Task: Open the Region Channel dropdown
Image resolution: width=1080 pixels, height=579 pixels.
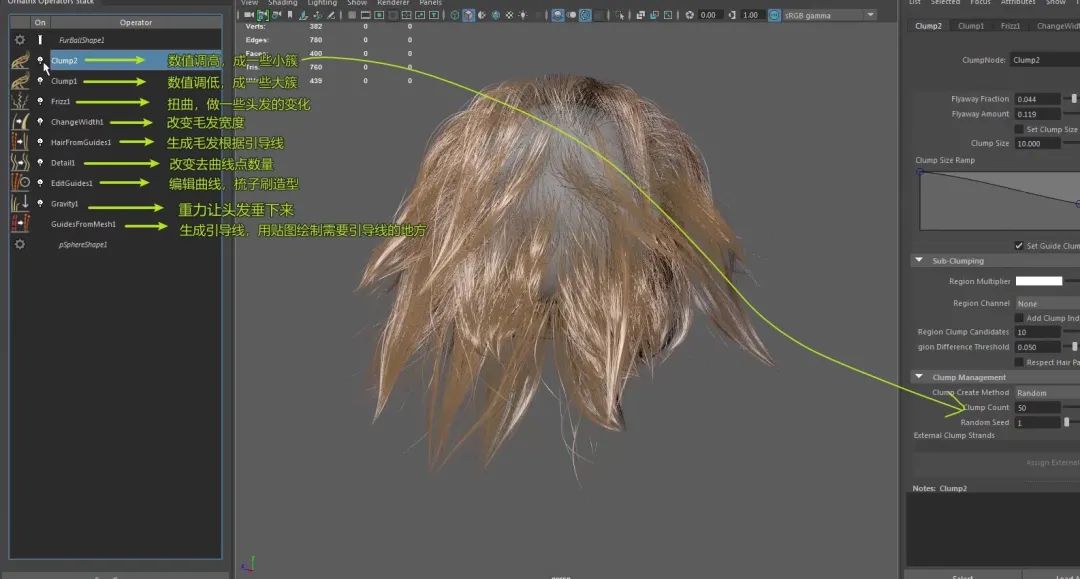Action: click(1046, 303)
